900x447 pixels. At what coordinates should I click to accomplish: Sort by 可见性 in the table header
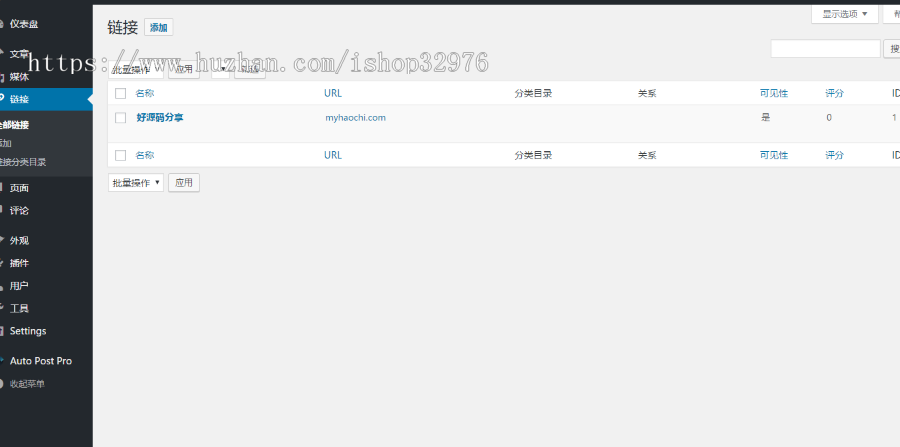774,94
